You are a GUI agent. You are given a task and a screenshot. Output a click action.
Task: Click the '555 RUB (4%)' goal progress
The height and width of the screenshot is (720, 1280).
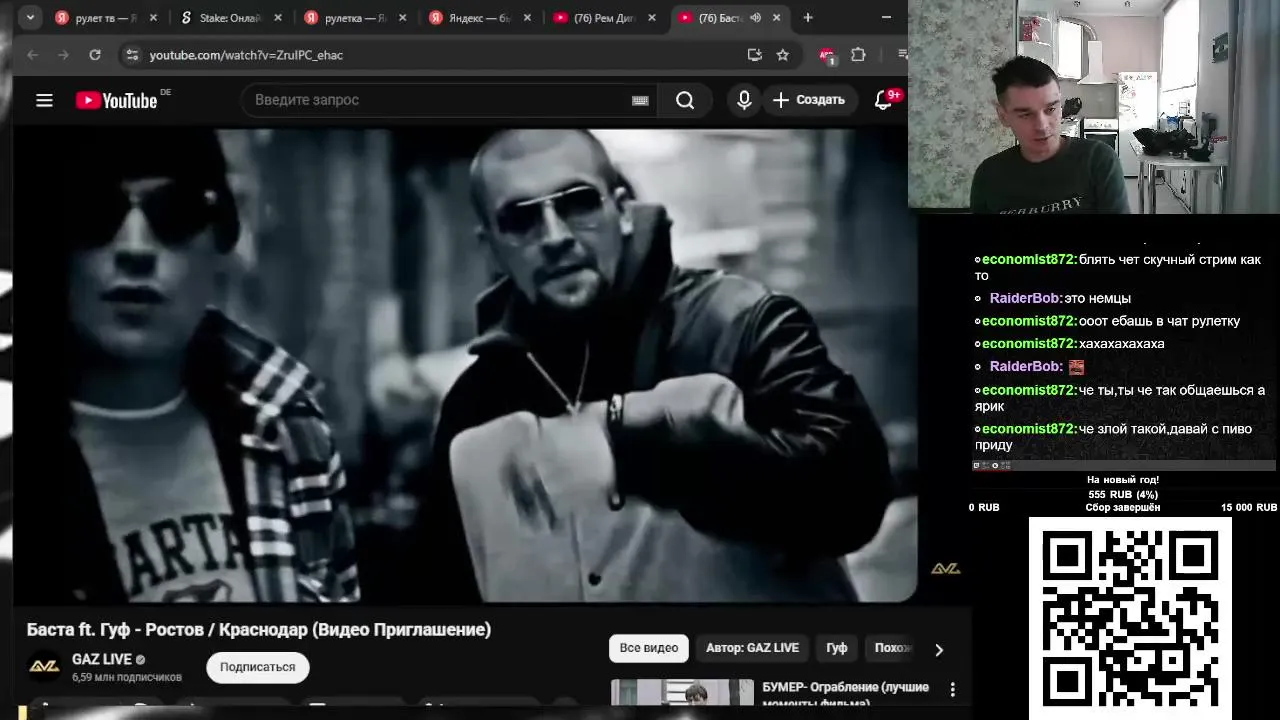[x=1123, y=494]
